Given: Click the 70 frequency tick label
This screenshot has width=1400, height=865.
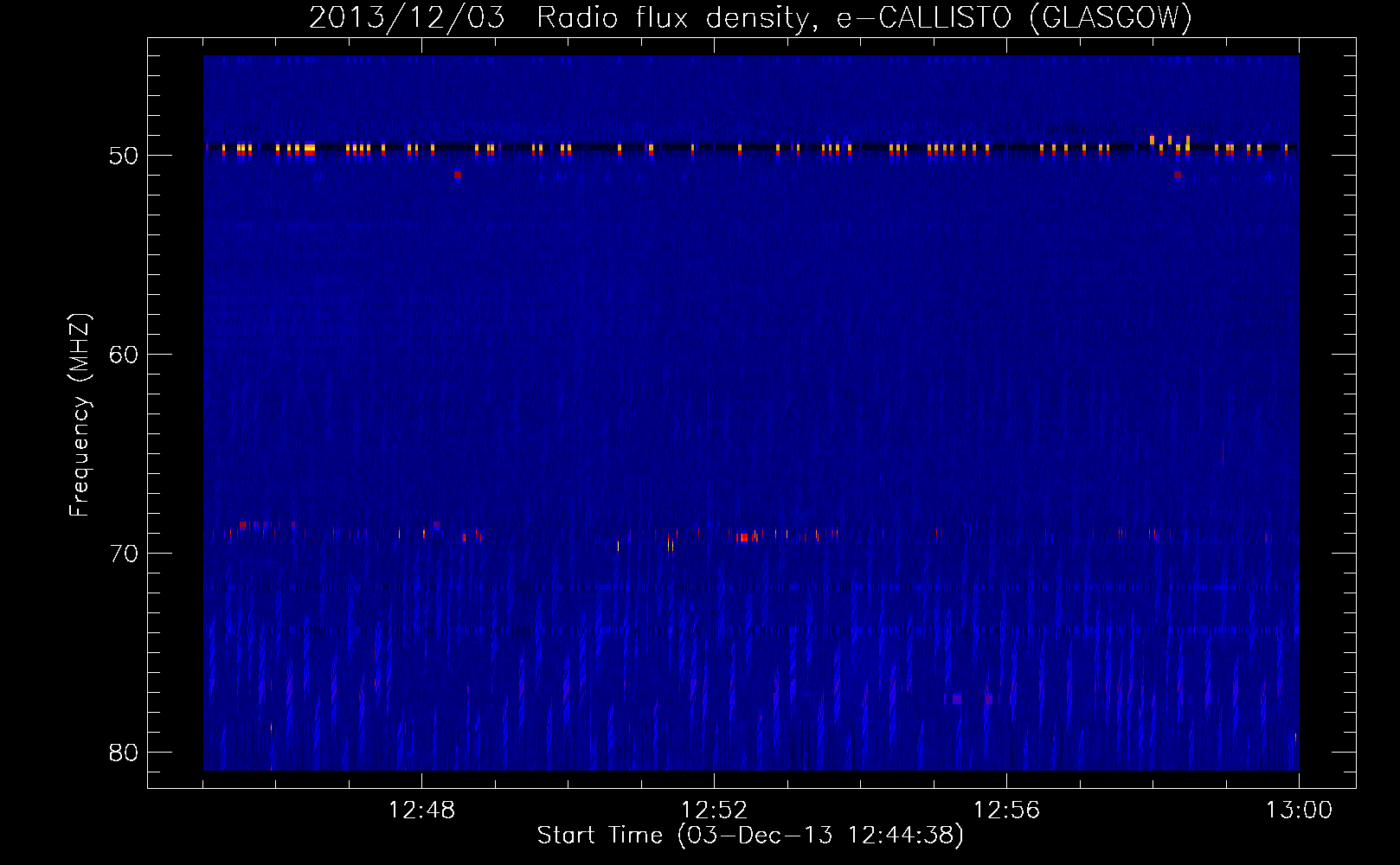Looking at the screenshot, I should coord(124,554).
